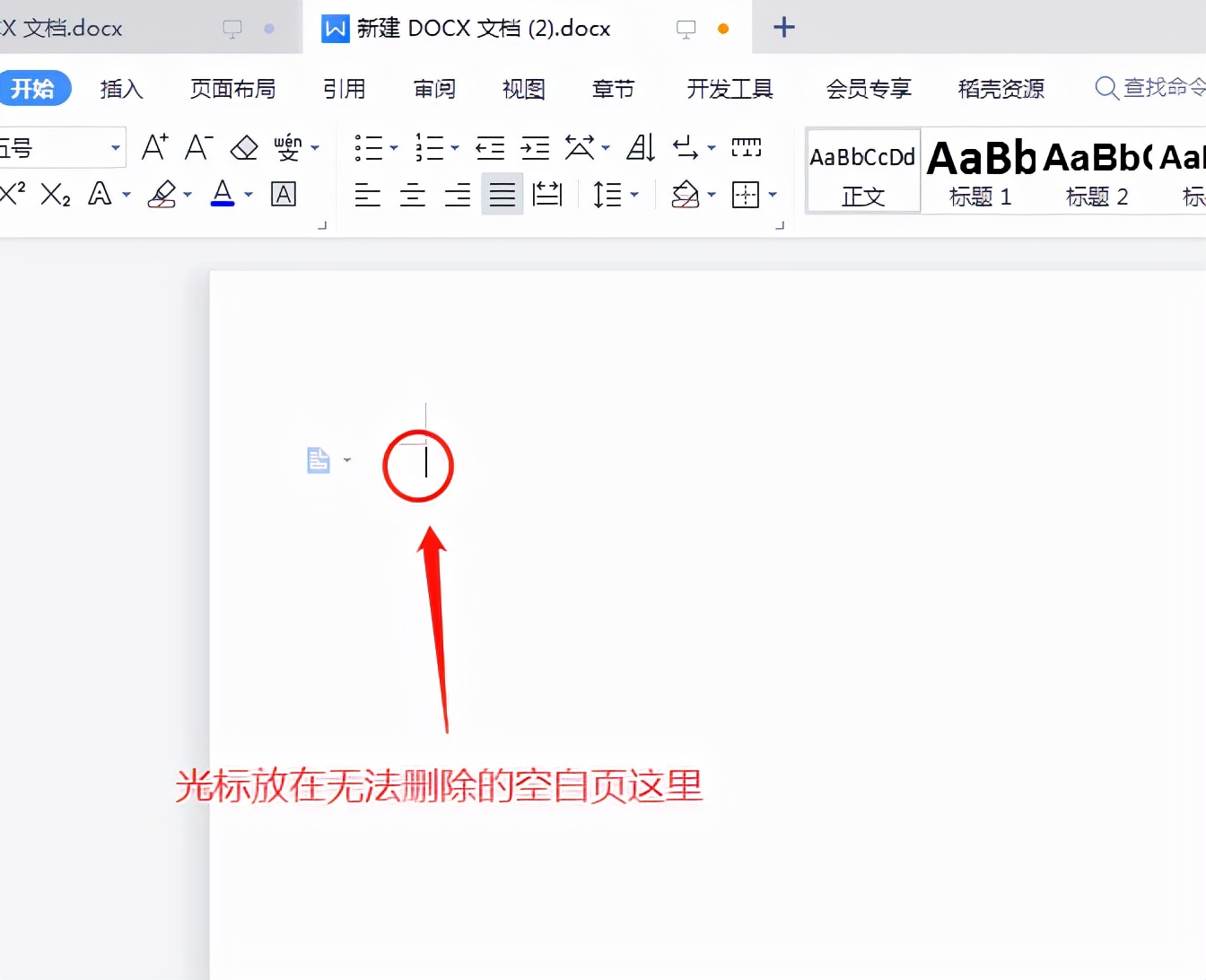
Task: Clear formatting with the eraser icon
Action: (x=244, y=147)
